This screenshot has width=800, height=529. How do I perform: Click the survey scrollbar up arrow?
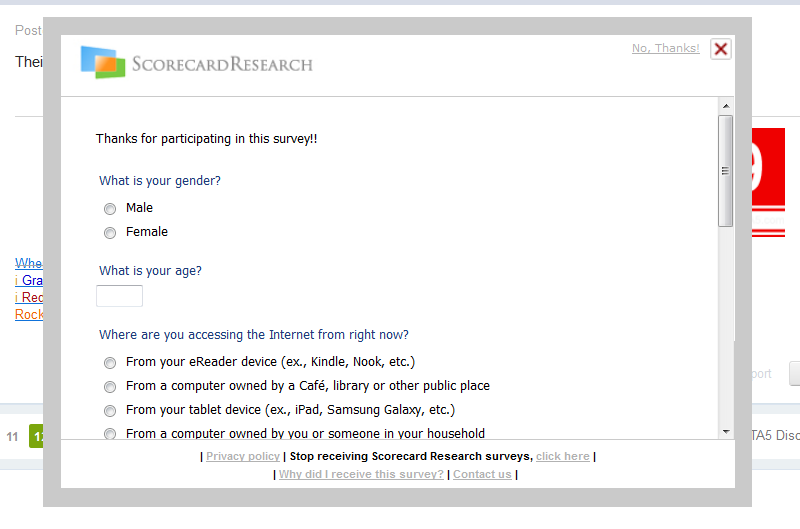pos(726,105)
